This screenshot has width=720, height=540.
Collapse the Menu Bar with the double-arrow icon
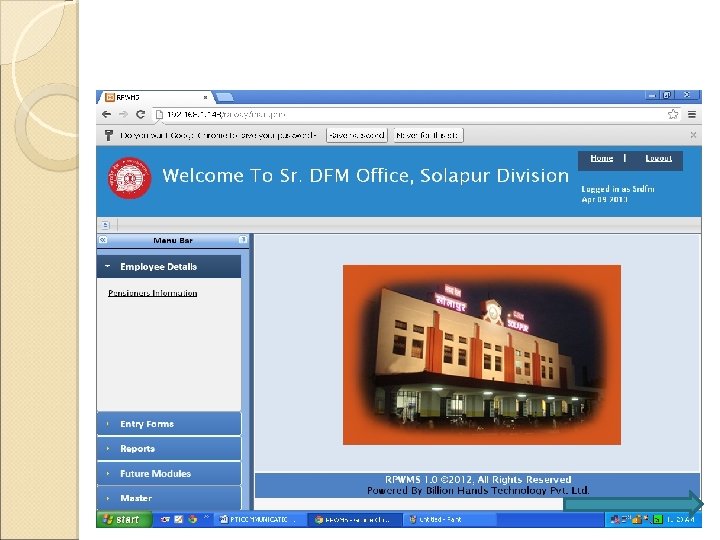[x=103, y=240]
